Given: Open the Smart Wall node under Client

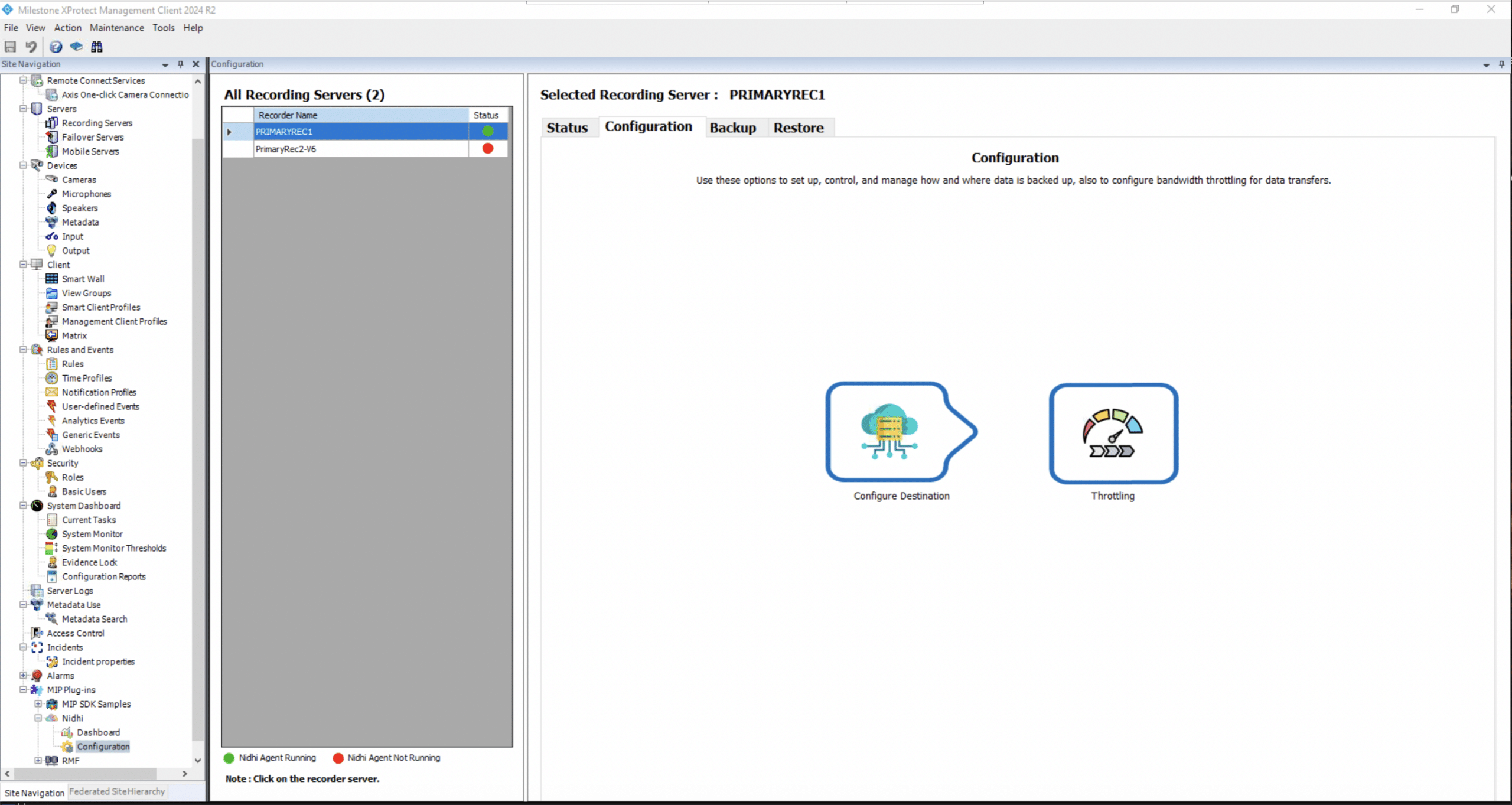Looking at the screenshot, I should pyautogui.click(x=83, y=279).
